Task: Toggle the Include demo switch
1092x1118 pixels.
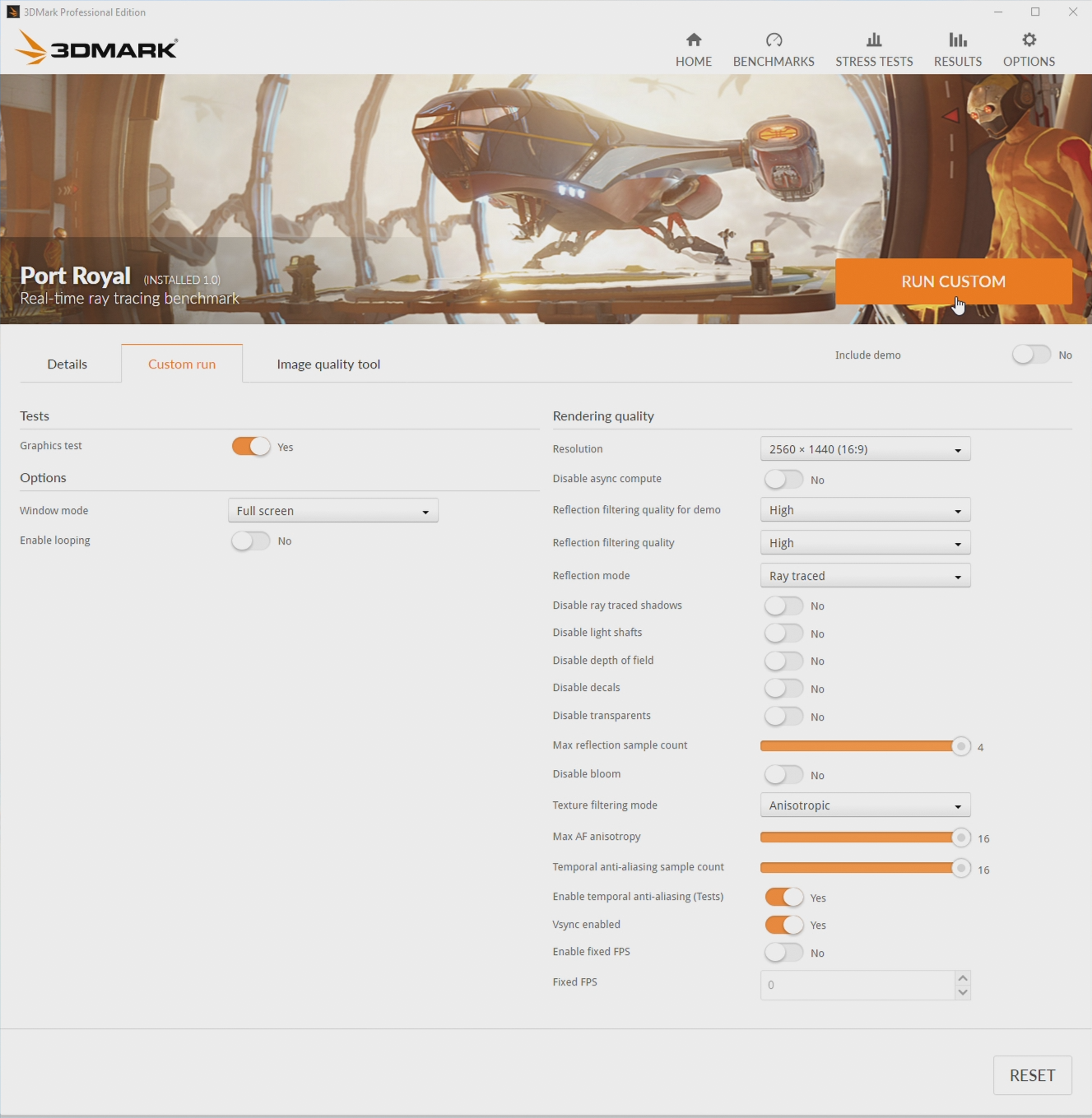Action: [x=1031, y=355]
